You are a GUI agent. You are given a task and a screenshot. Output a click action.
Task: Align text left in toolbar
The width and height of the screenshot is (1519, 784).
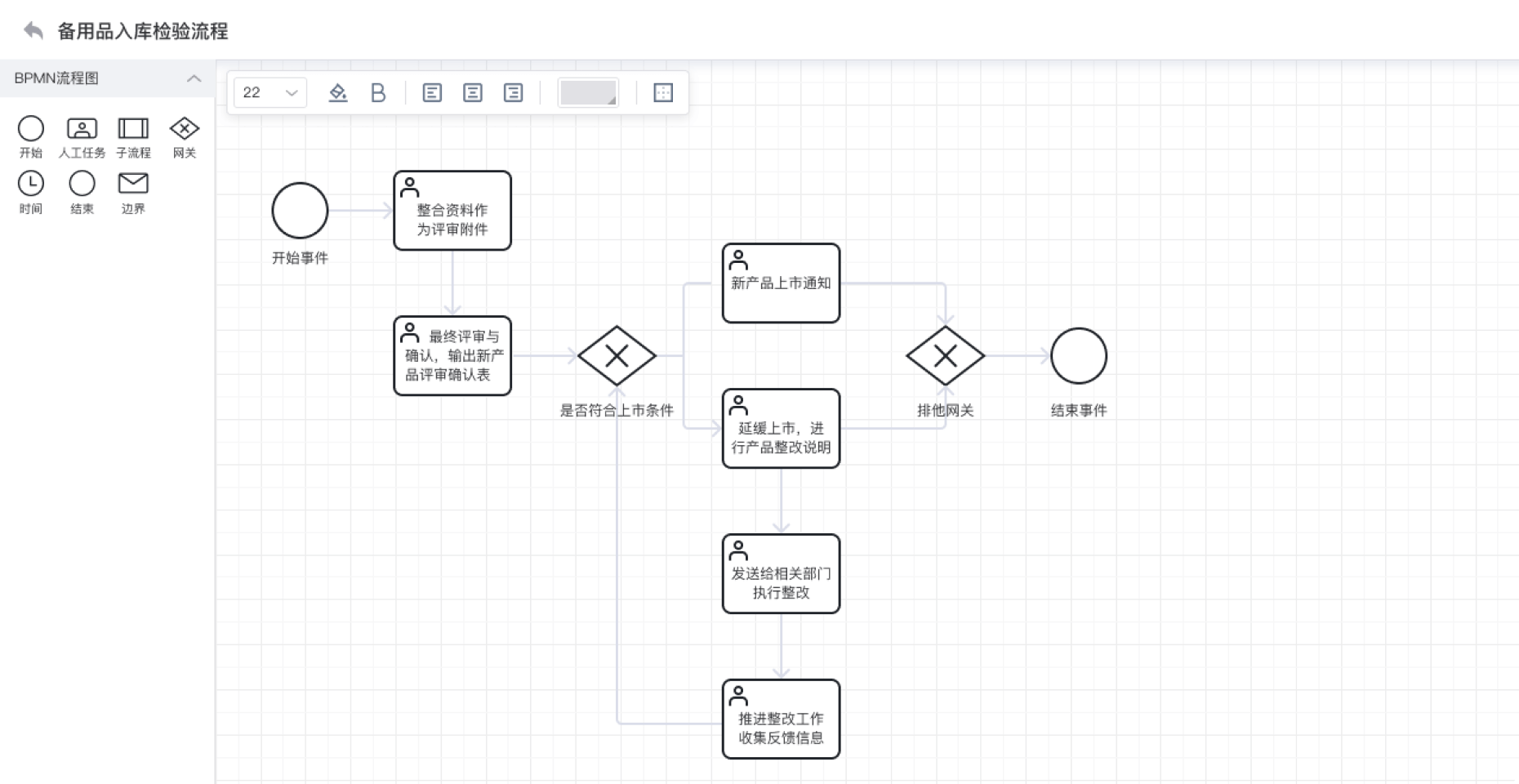click(x=432, y=92)
